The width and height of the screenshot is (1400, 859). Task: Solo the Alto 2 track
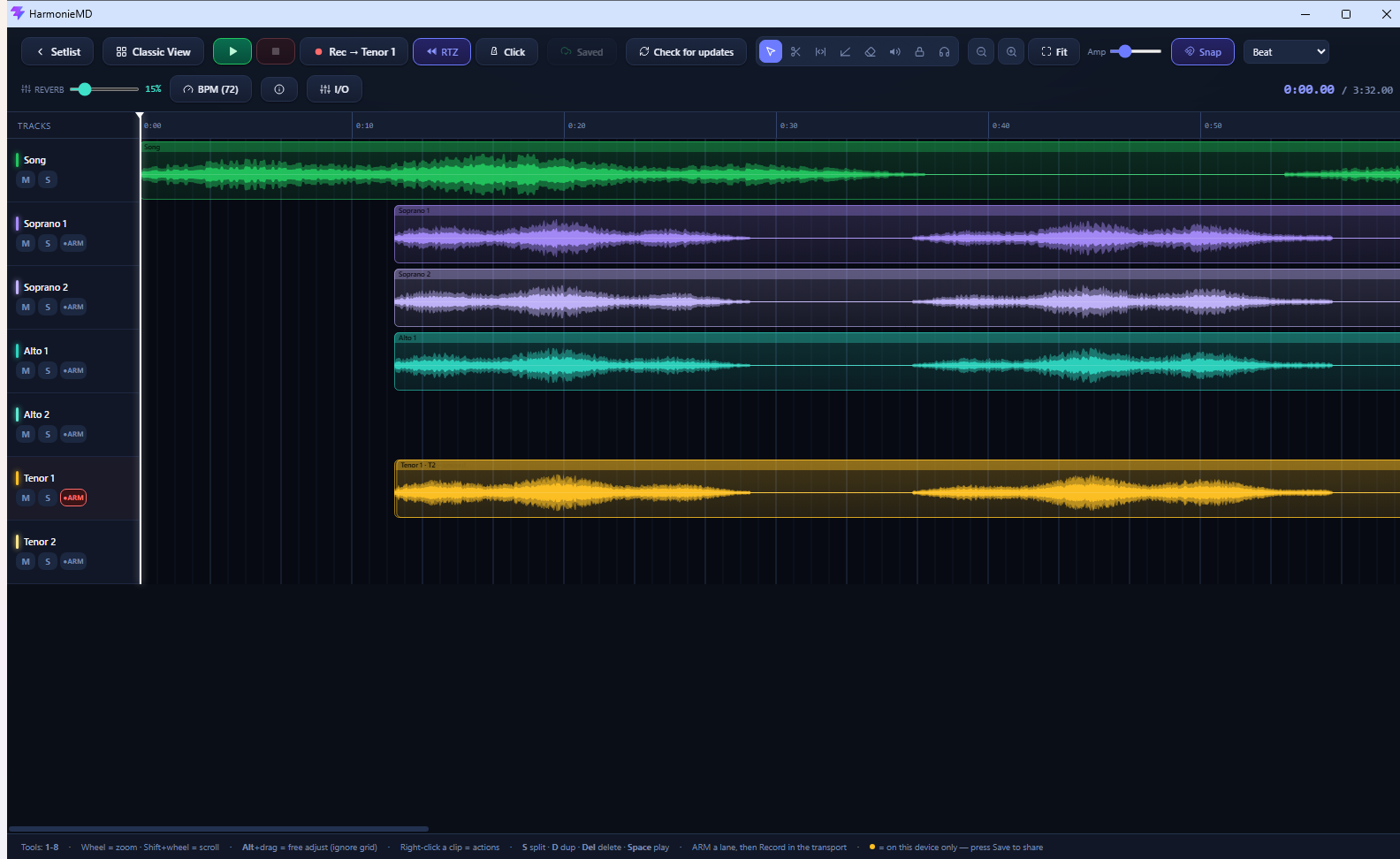(48, 434)
